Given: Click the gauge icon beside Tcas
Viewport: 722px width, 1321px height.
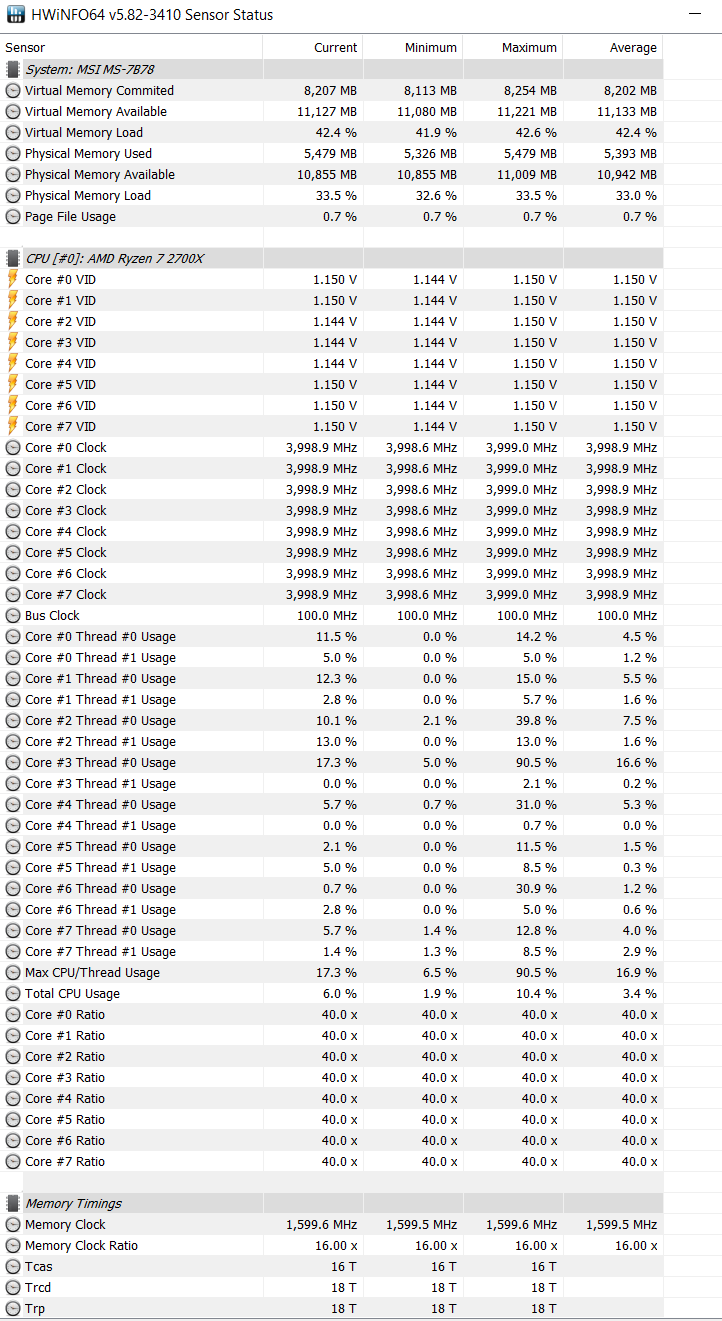Looking at the screenshot, I should (13, 1266).
